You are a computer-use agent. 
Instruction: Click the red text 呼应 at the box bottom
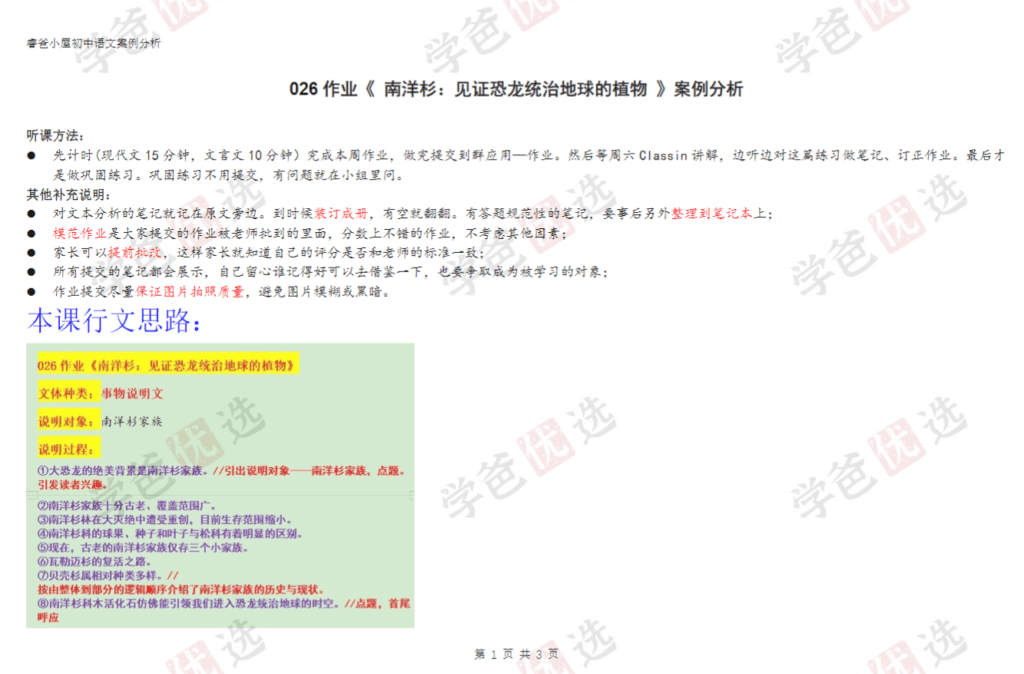[48, 617]
